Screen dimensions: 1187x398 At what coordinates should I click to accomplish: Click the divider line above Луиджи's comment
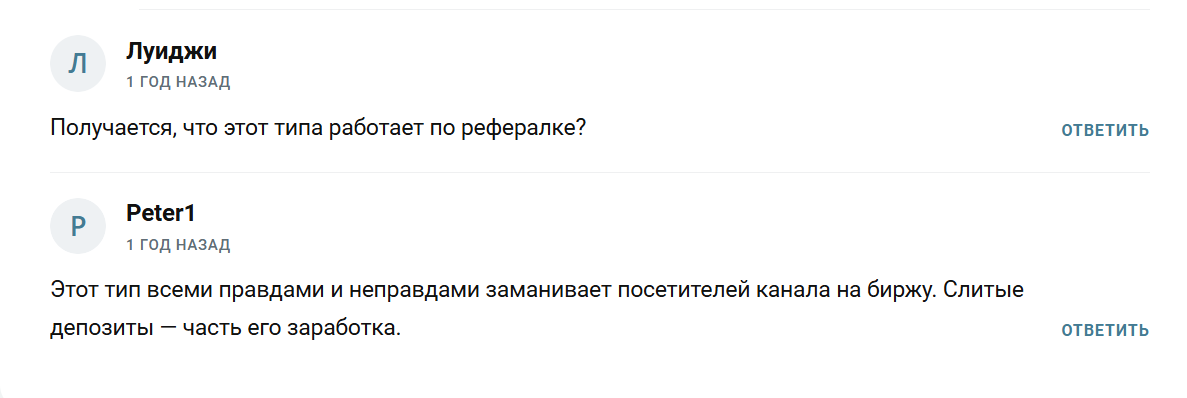pos(644,9)
